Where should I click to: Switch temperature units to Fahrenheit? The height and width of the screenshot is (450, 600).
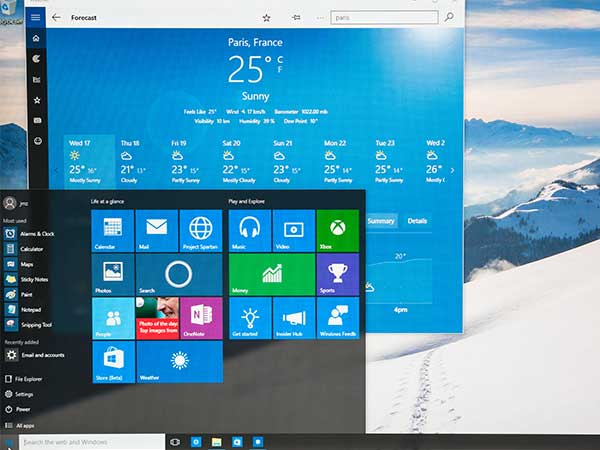(x=279, y=71)
